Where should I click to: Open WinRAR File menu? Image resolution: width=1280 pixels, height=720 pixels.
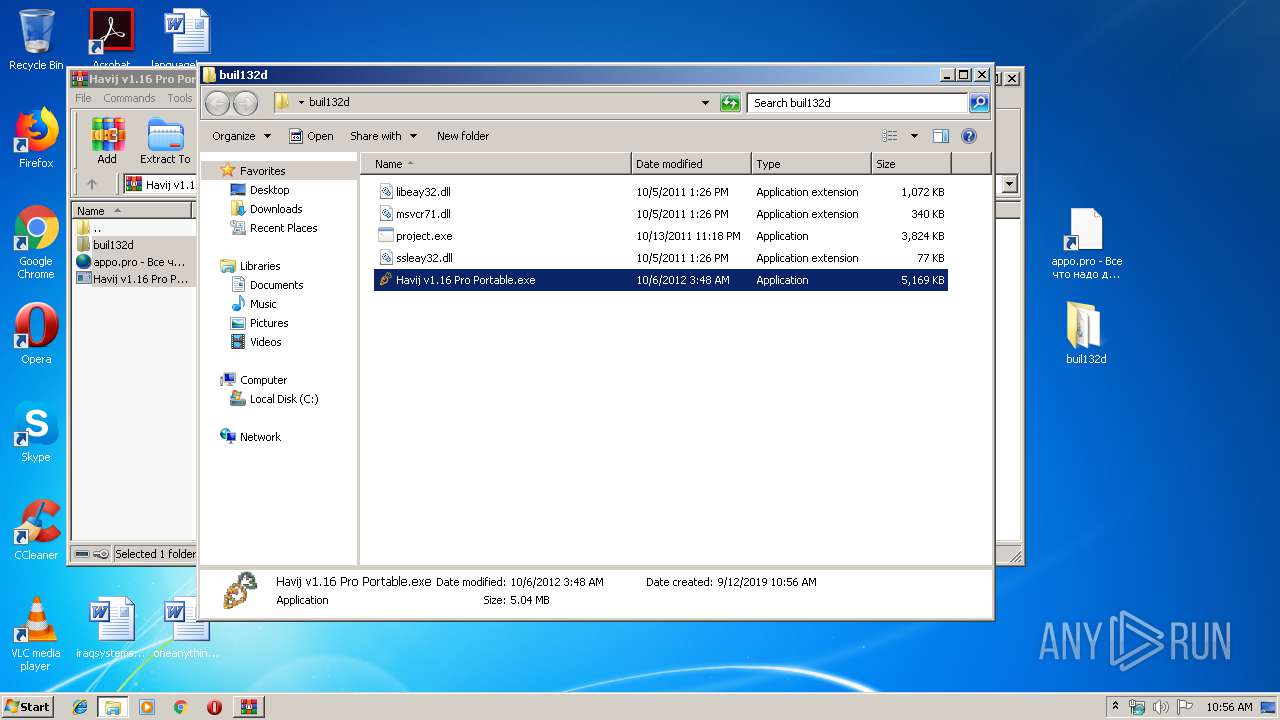(83, 98)
